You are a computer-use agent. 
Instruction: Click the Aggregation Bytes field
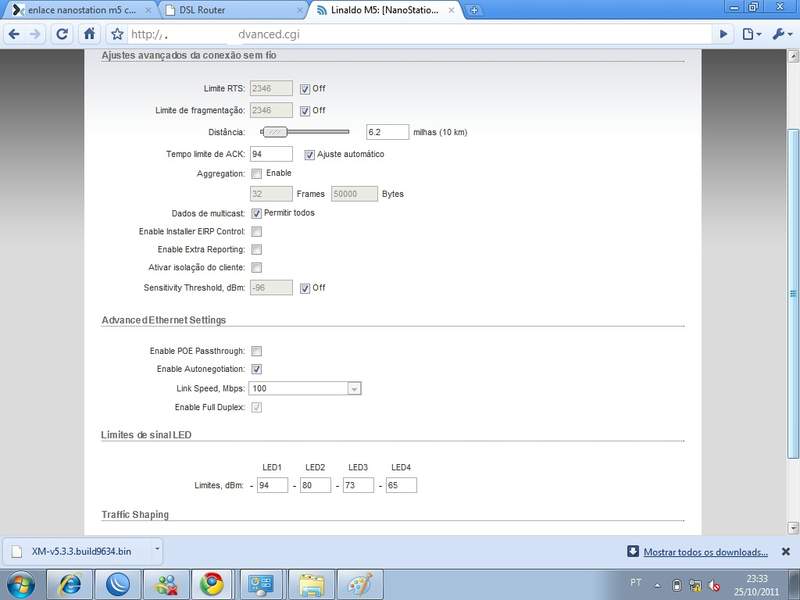pyautogui.click(x=354, y=194)
